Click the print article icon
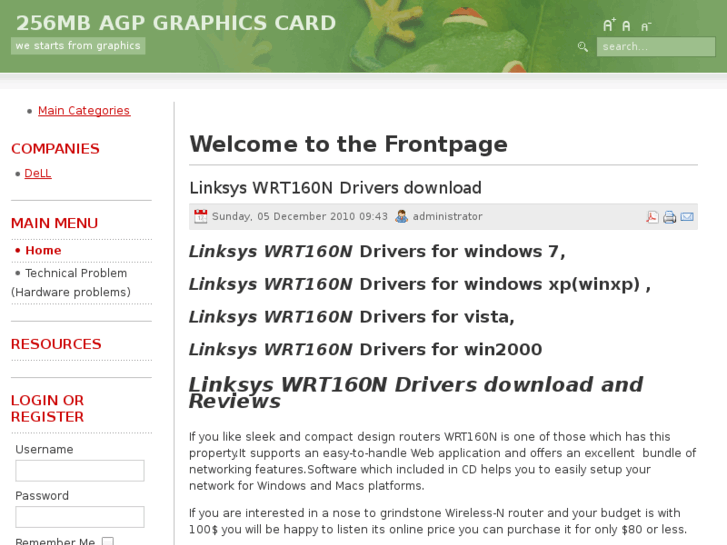Viewport: 727px width, 545px height. click(670, 217)
